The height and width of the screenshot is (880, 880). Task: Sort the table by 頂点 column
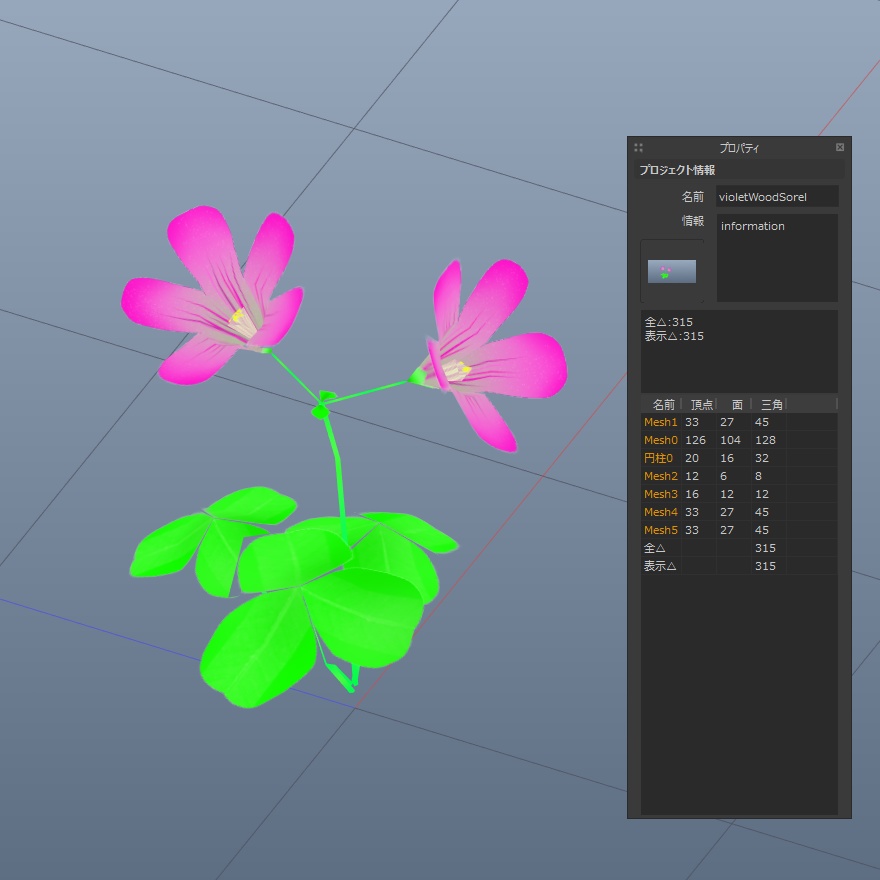pyautogui.click(x=700, y=404)
